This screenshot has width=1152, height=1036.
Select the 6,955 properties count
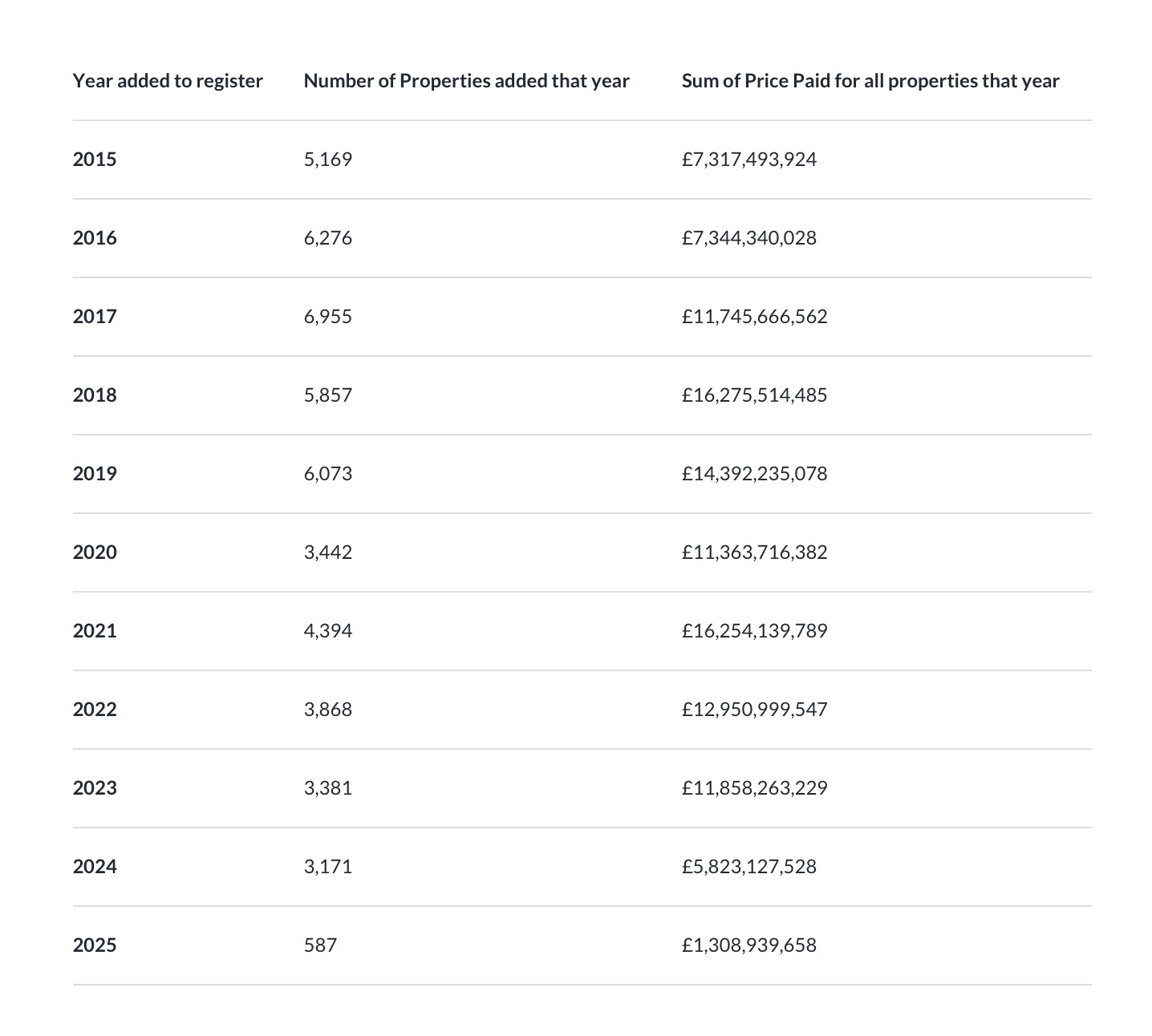327,317
